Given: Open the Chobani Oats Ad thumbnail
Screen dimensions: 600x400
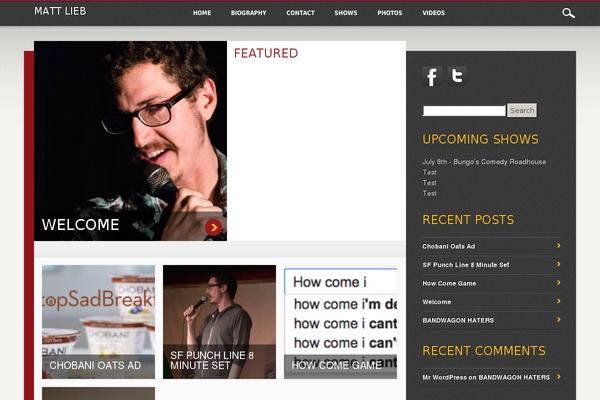Looking at the screenshot, I should tap(98, 322).
